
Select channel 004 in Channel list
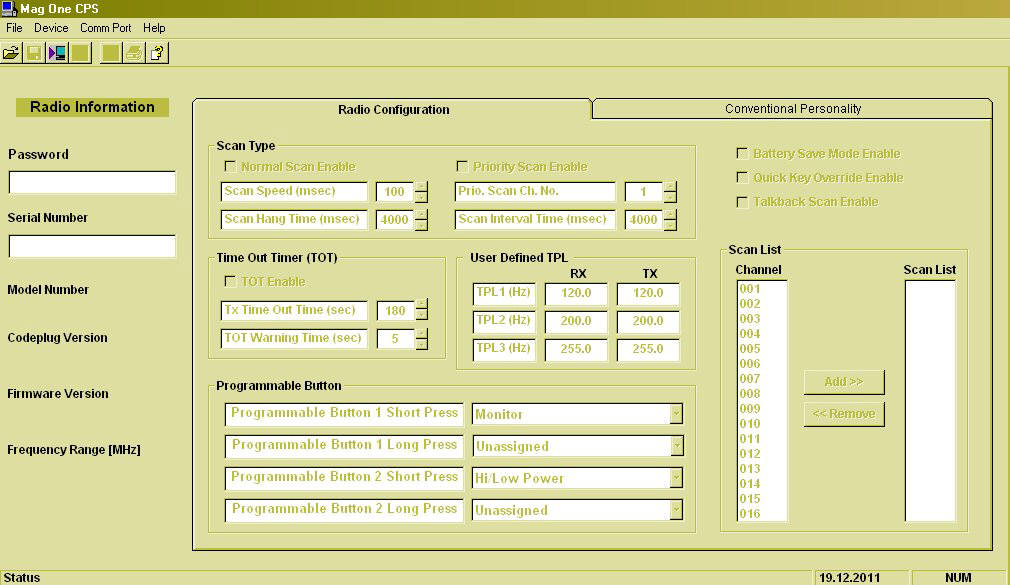coord(750,334)
